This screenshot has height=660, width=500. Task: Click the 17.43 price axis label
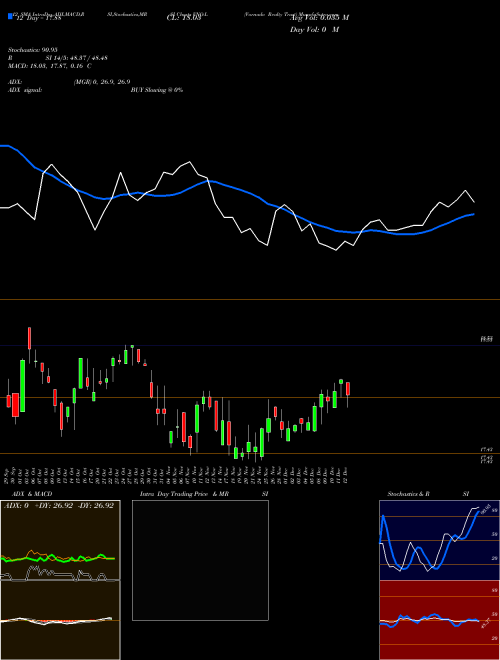pos(487,450)
